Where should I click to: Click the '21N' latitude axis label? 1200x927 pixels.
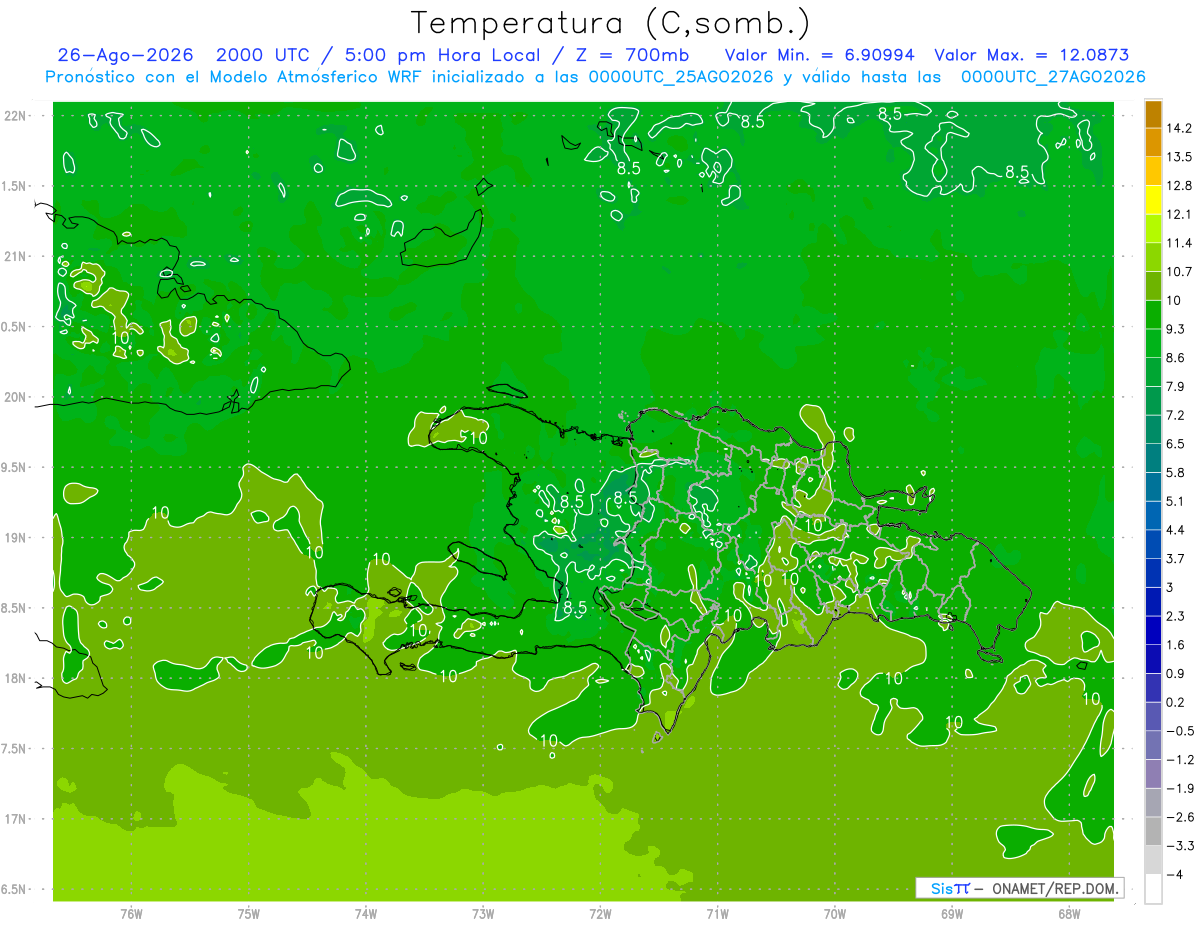[17, 256]
